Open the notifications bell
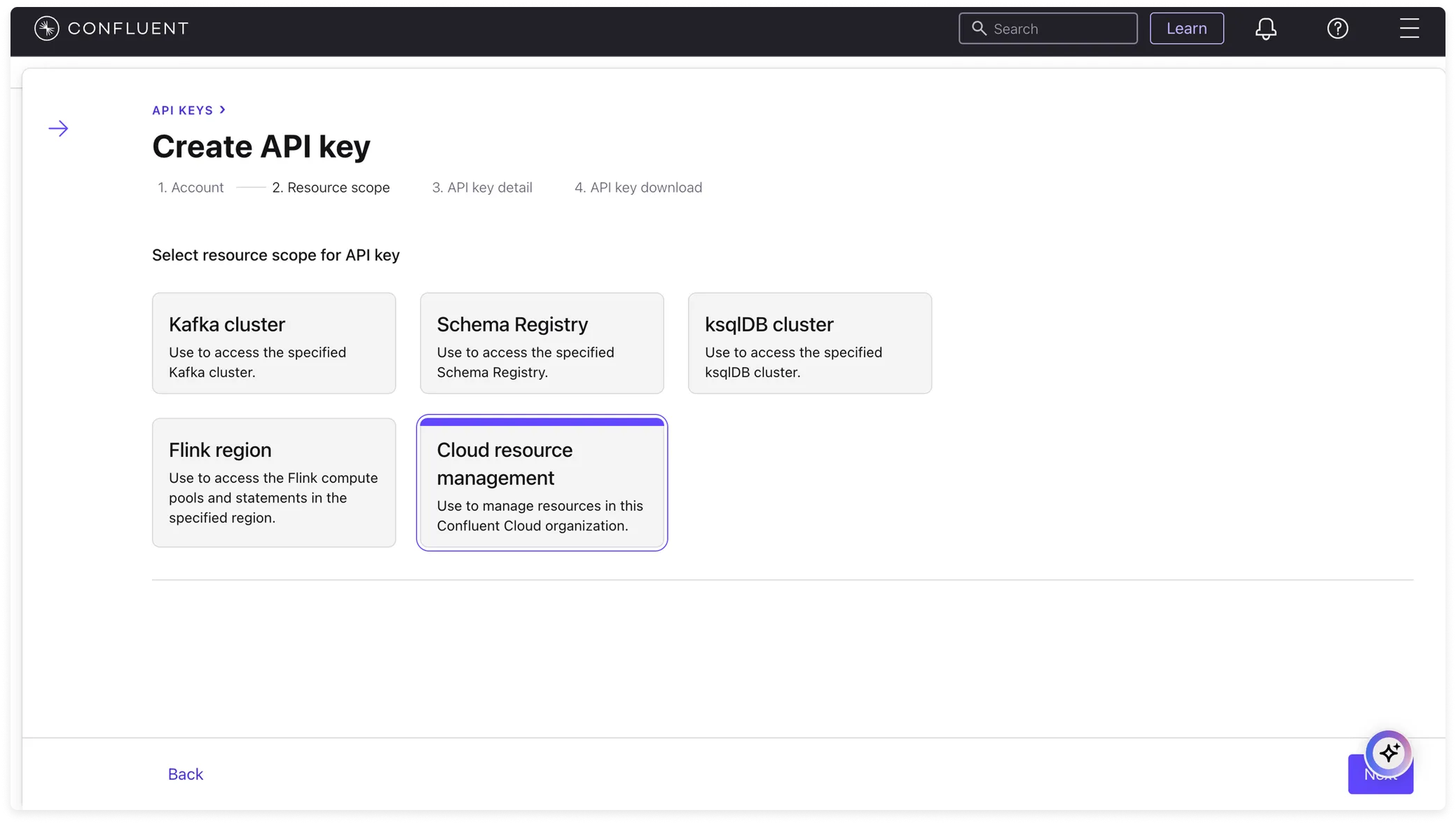The width and height of the screenshot is (1456, 824). coord(1265,29)
